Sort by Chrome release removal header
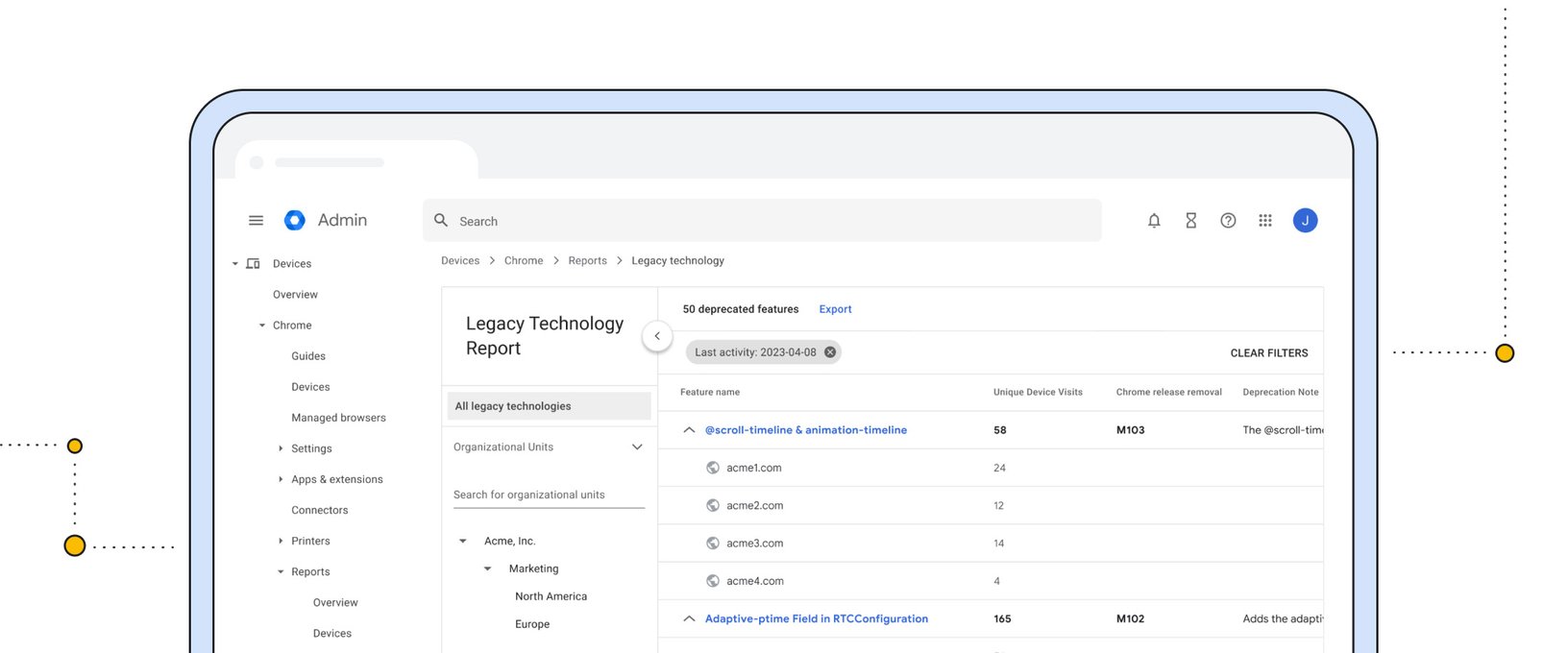The height and width of the screenshot is (653, 1568). pos(1169,392)
